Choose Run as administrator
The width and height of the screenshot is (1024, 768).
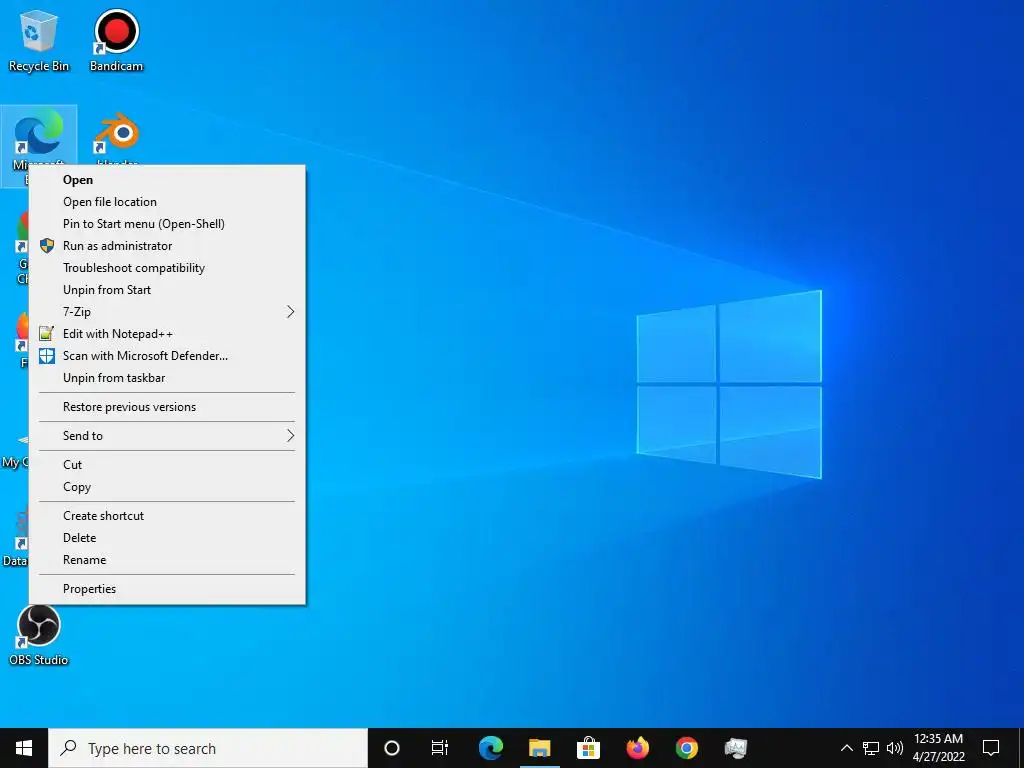tap(167, 246)
